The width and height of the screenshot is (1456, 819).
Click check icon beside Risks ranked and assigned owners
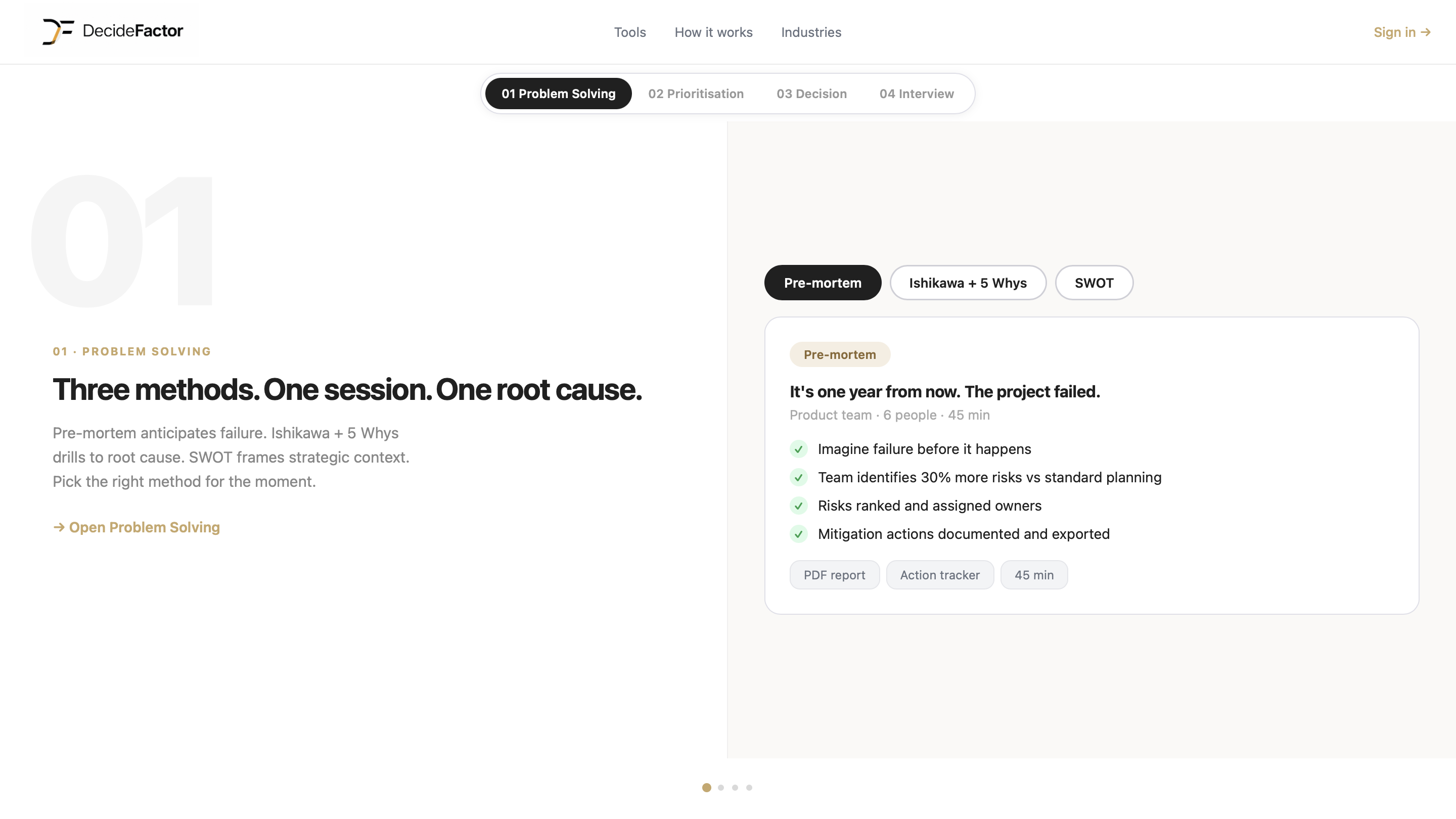point(798,506)
